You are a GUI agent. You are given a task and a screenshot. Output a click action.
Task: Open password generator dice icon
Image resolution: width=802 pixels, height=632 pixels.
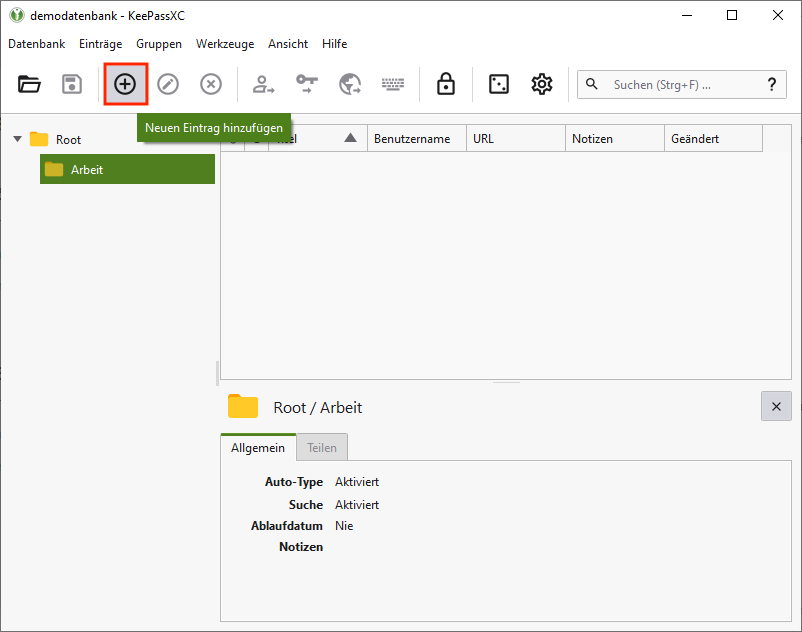[x=498, y=85]
